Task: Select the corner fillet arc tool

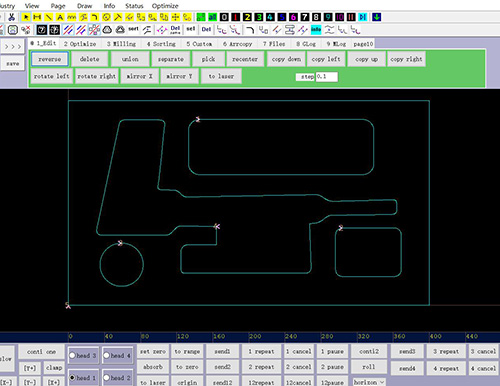Action: [95, 17]
